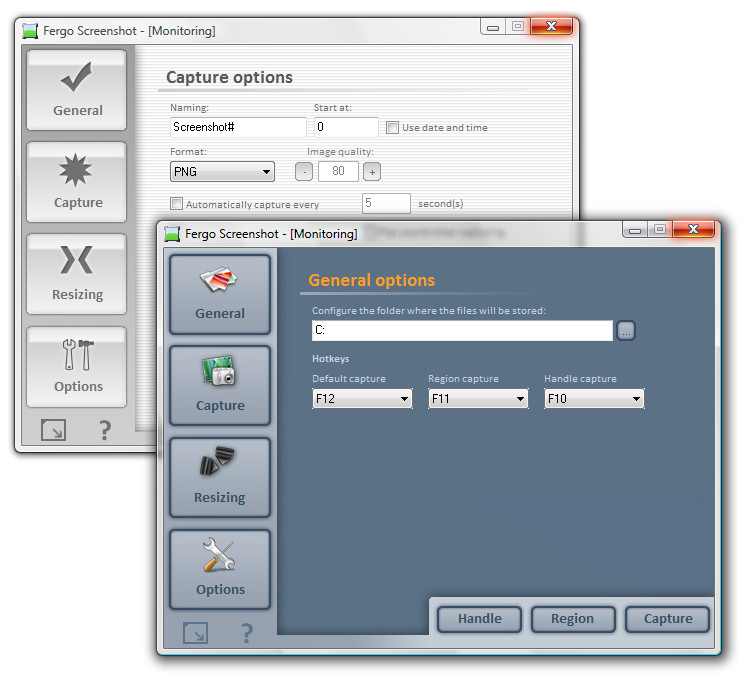Click the Capture button at bottom right

pyautogui.click(x=667, y=619)
